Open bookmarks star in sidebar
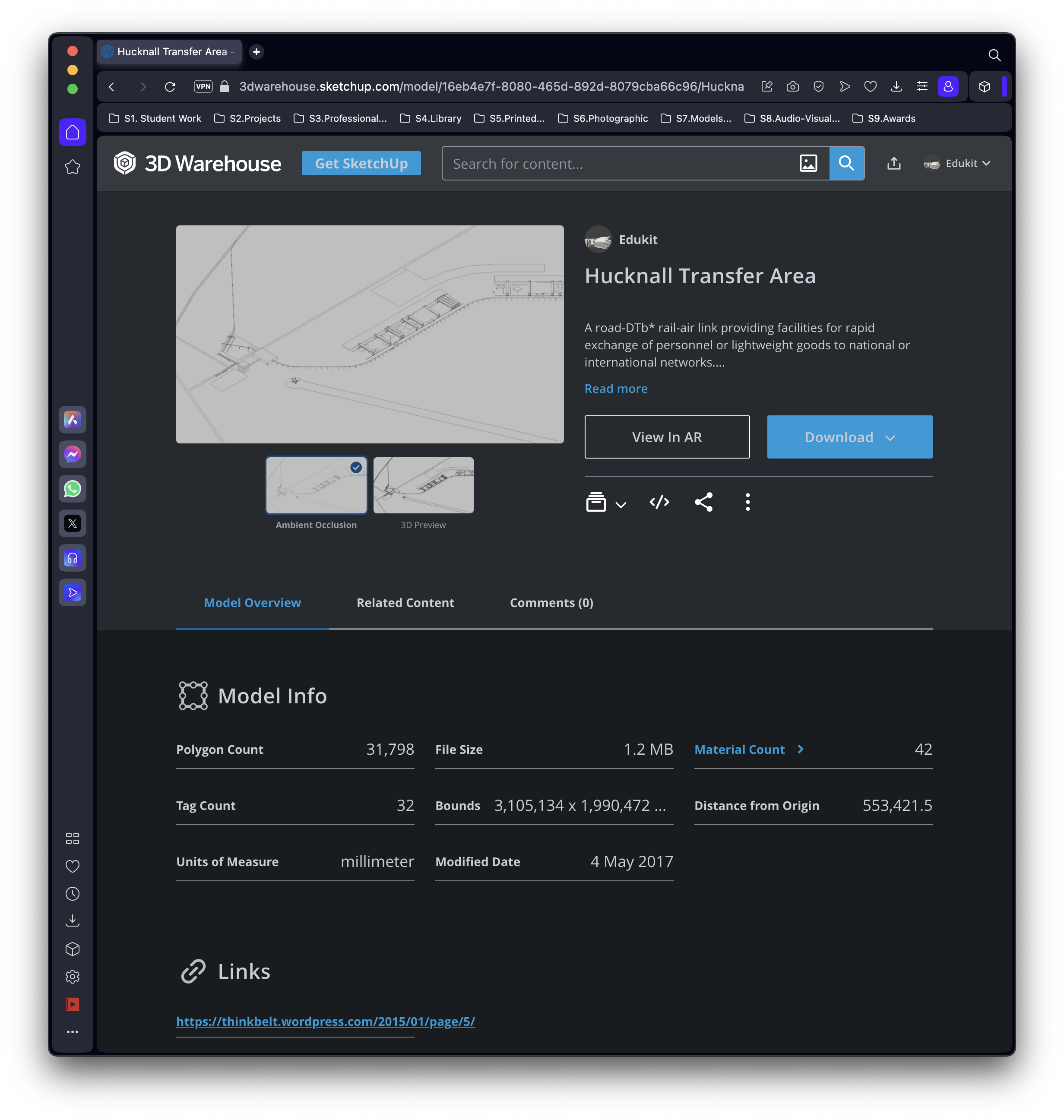This screenshot has height=1120, width=1064. coord(73,167)
